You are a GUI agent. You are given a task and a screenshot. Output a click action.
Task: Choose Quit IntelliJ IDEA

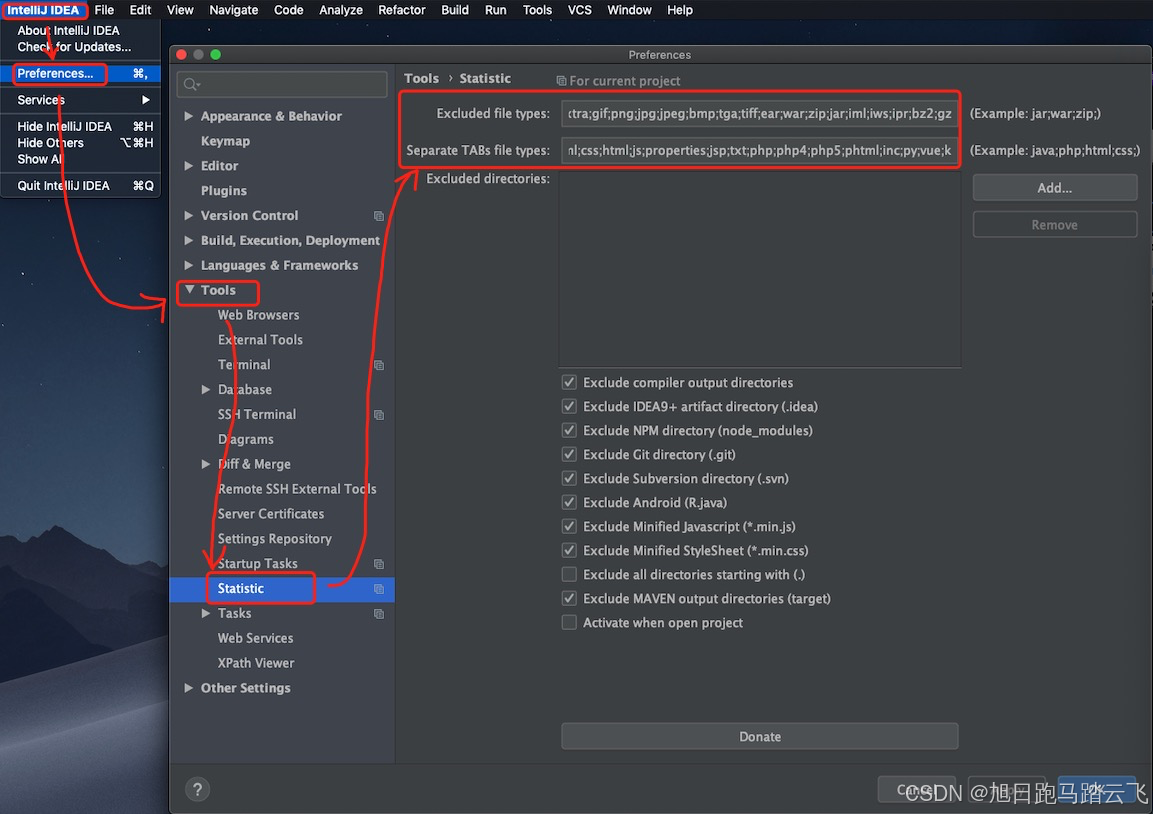[80, 186]
